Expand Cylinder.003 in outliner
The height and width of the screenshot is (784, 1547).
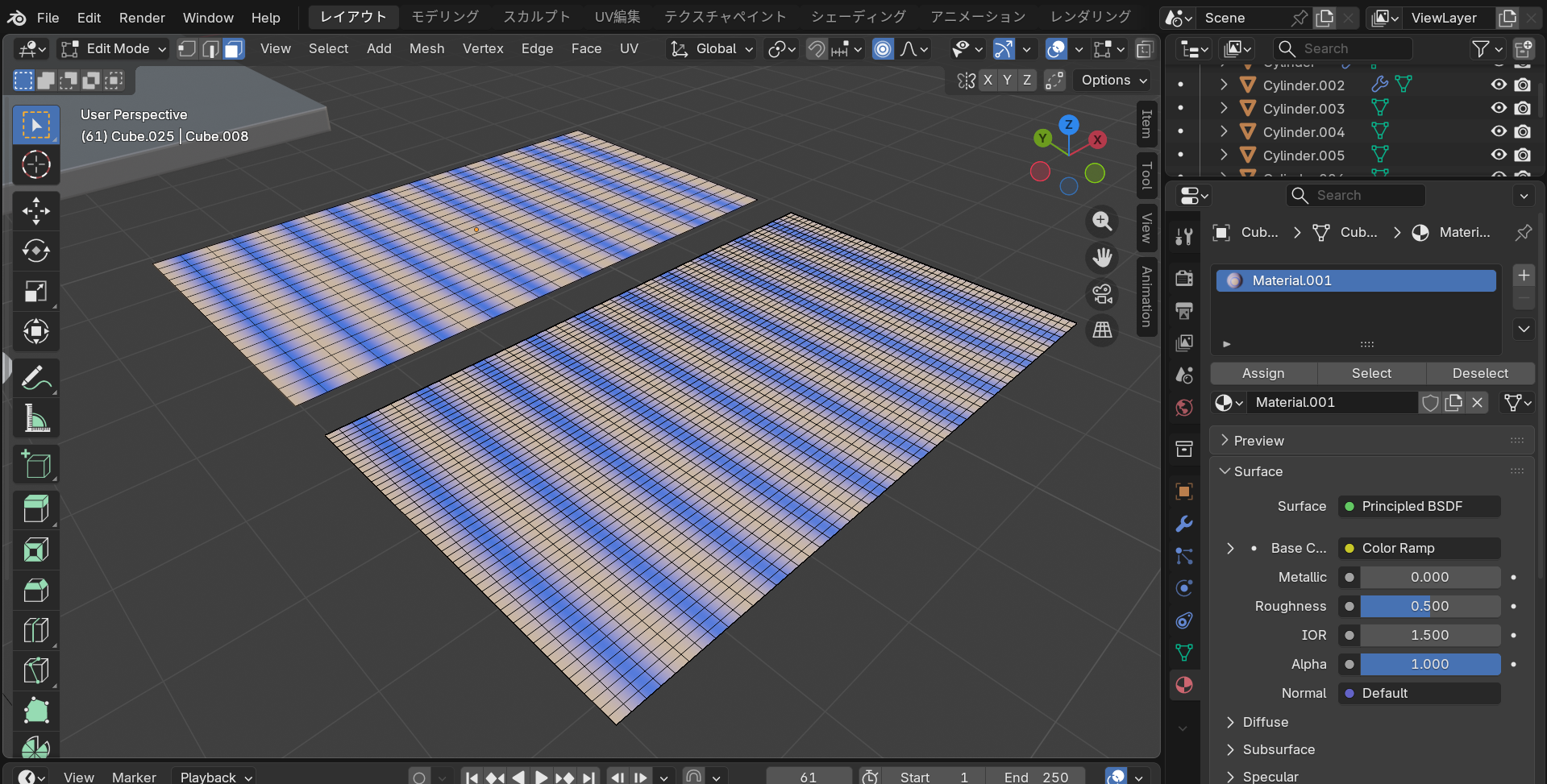click(x=1224, y=108)
